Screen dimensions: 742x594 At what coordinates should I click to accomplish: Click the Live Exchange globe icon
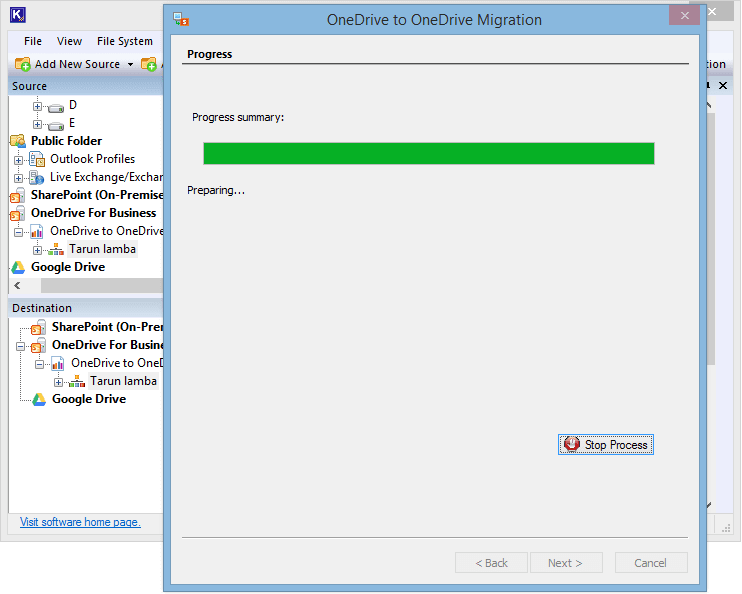click(37, 177)
